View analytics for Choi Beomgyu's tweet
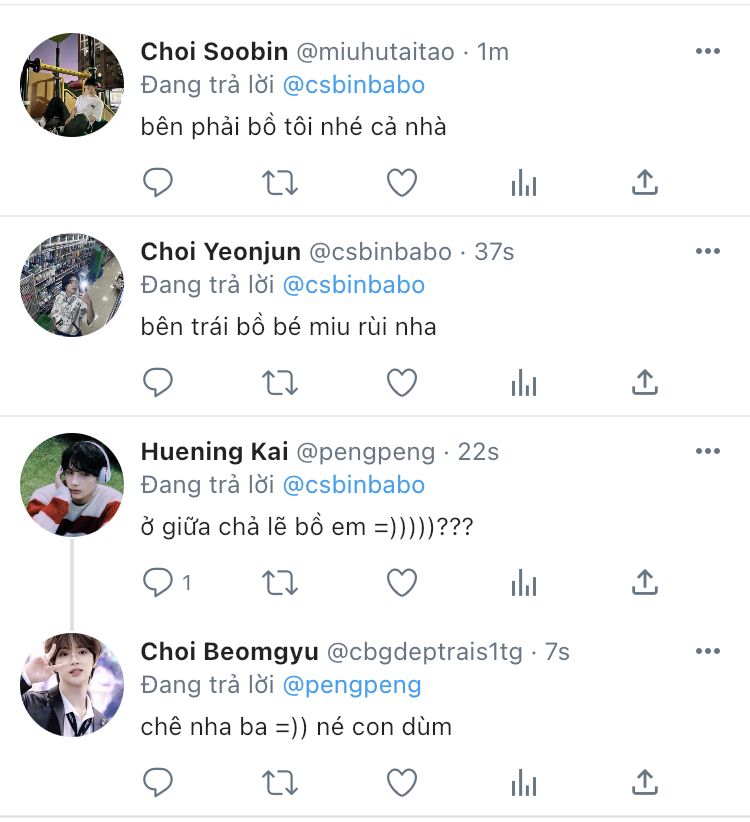750x822 pixels. [523, 782]
